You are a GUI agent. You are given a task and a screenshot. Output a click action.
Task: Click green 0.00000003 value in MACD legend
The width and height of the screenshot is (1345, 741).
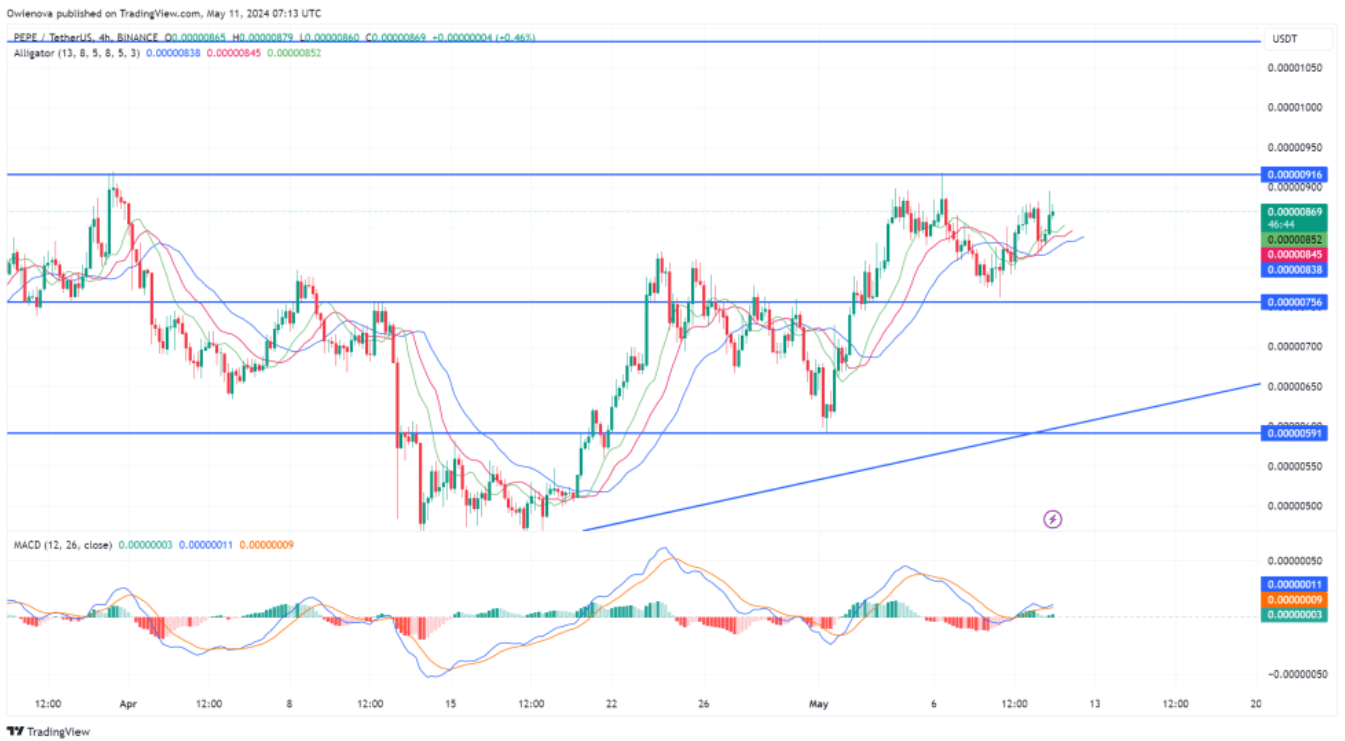pyautogui.click(x=146, y=545)
